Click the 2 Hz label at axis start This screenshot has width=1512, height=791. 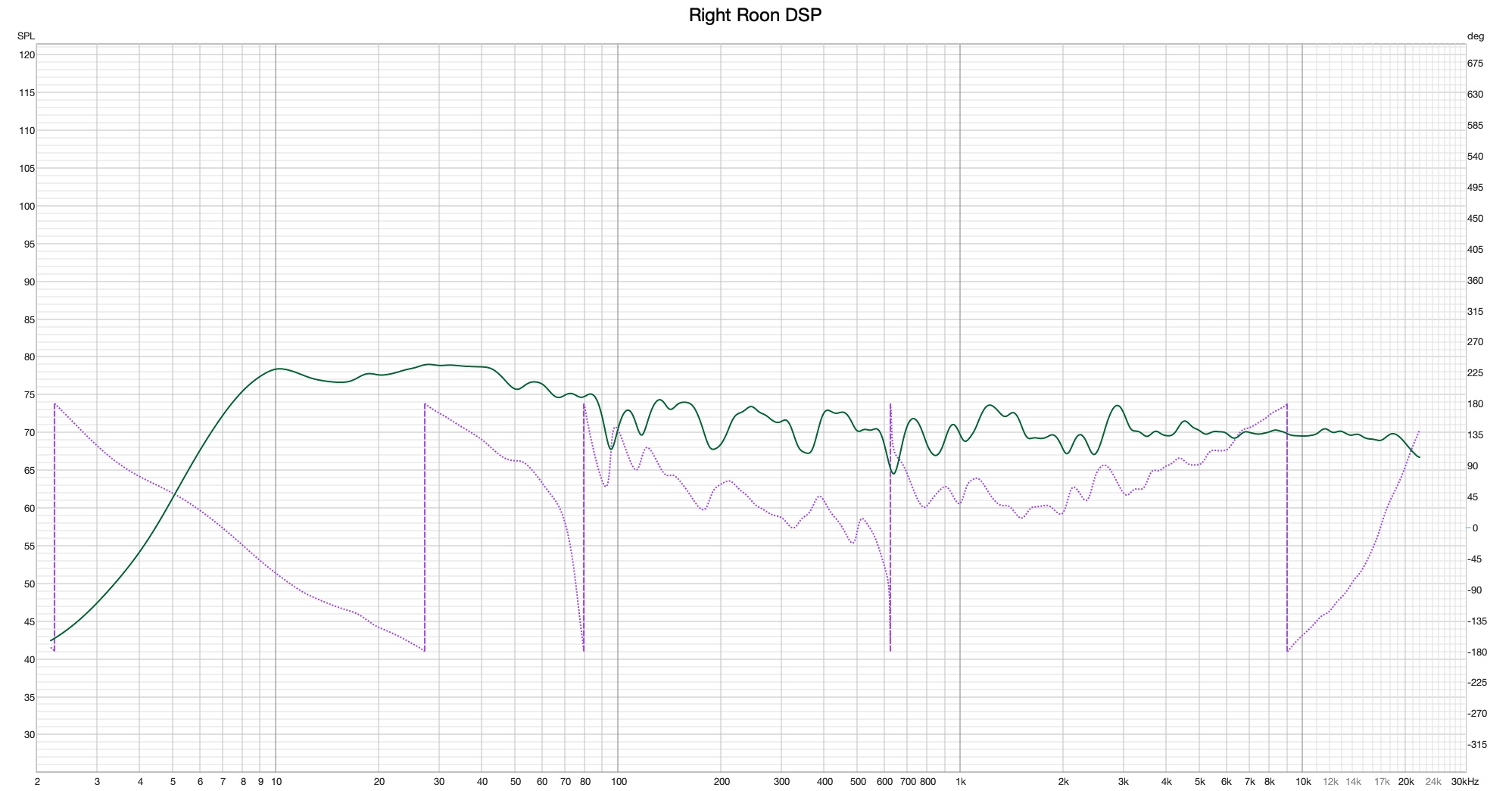pyautogui.click(x=37, y=782)
